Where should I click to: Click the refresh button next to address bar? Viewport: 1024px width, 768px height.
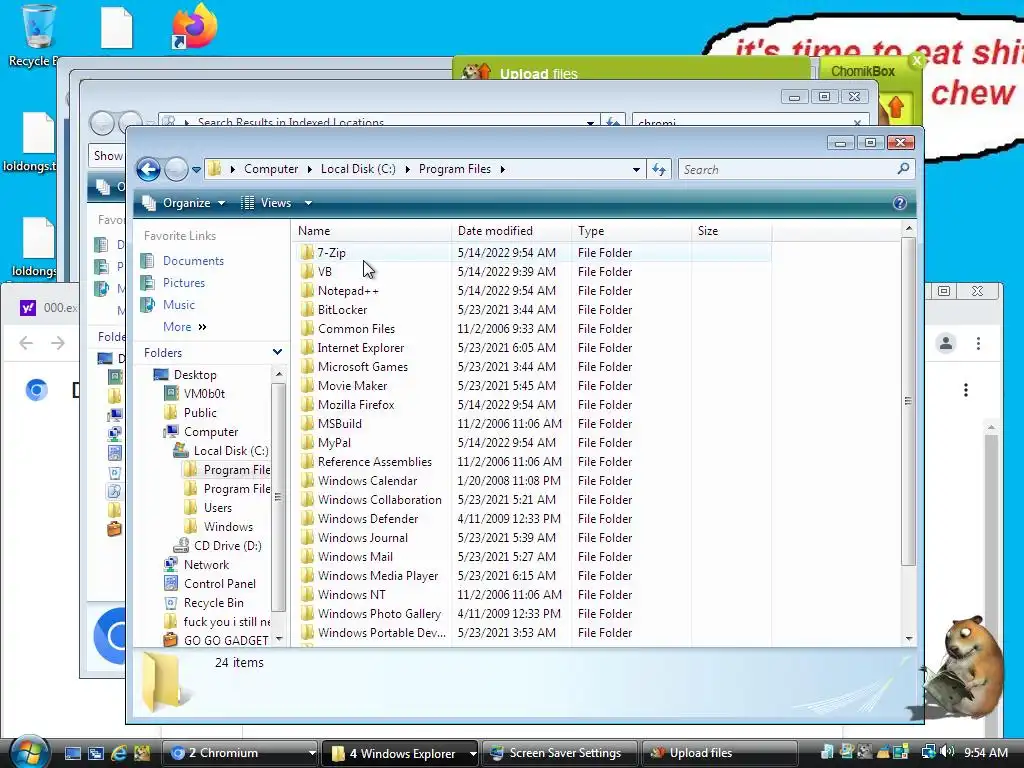tap(659, 170)
